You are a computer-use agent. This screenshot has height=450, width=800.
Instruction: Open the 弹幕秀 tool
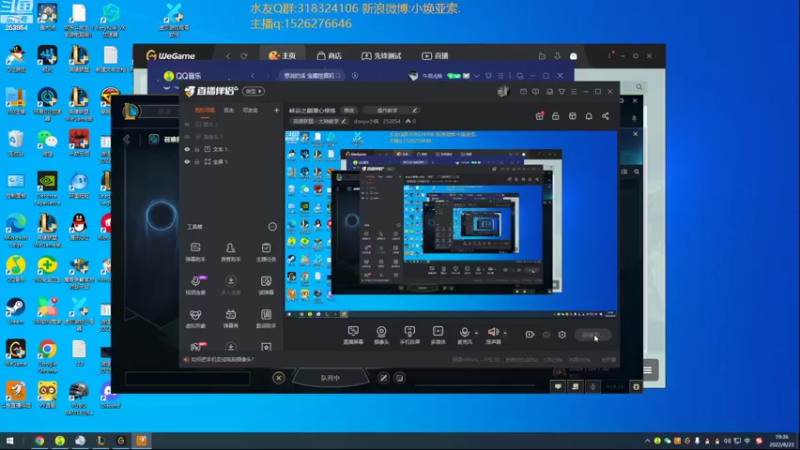[x=231, y=318]
